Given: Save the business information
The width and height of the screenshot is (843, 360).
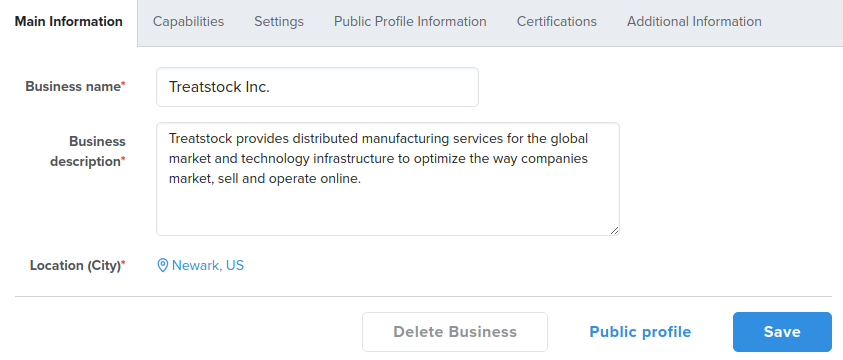Looking at the screenshot, I should click(x=782, y=332).
